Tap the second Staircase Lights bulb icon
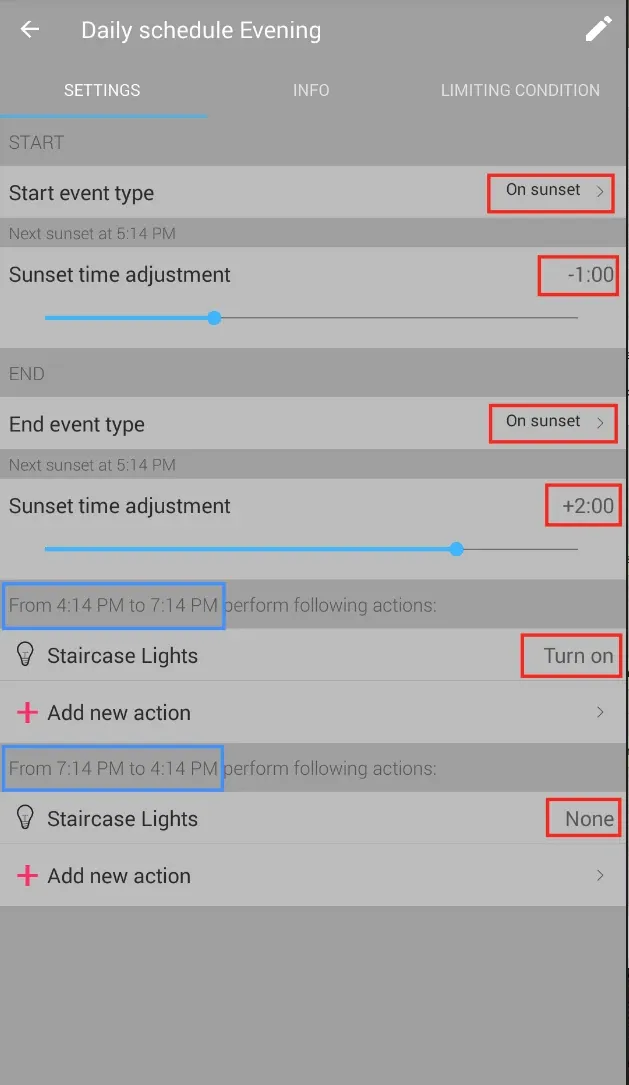 [x=26, y=818]
